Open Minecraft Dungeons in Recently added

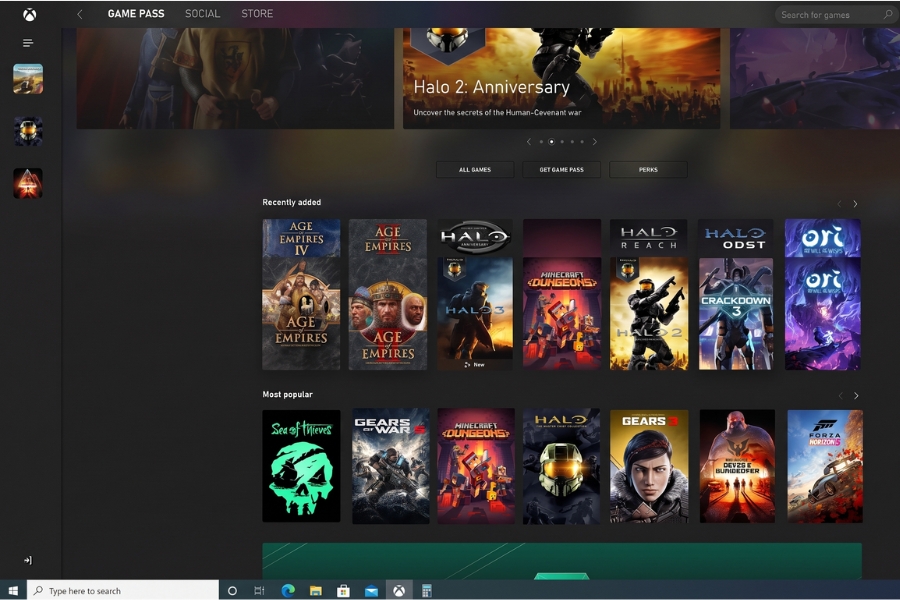pyautogui.click(x=562, y=294)
